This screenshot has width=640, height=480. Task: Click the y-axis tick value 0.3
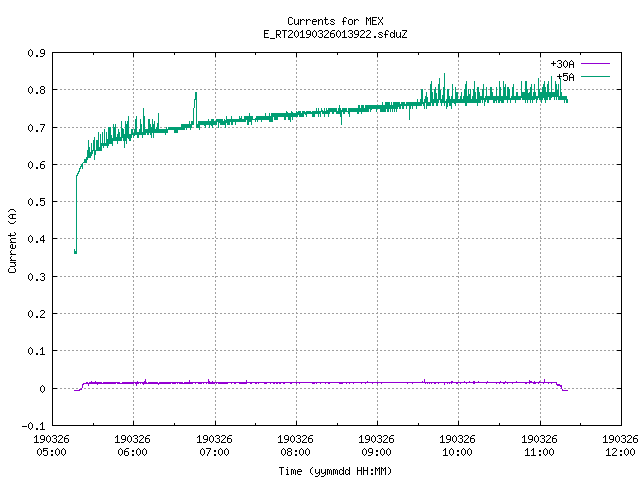click(x=36, y=277)
